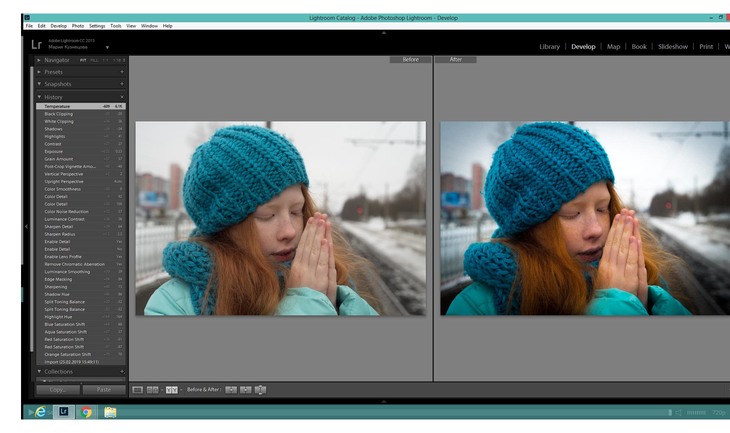This screenshot has height=433, width=730.
Task: Click the Before photo preview
Action: pos(281,218)
